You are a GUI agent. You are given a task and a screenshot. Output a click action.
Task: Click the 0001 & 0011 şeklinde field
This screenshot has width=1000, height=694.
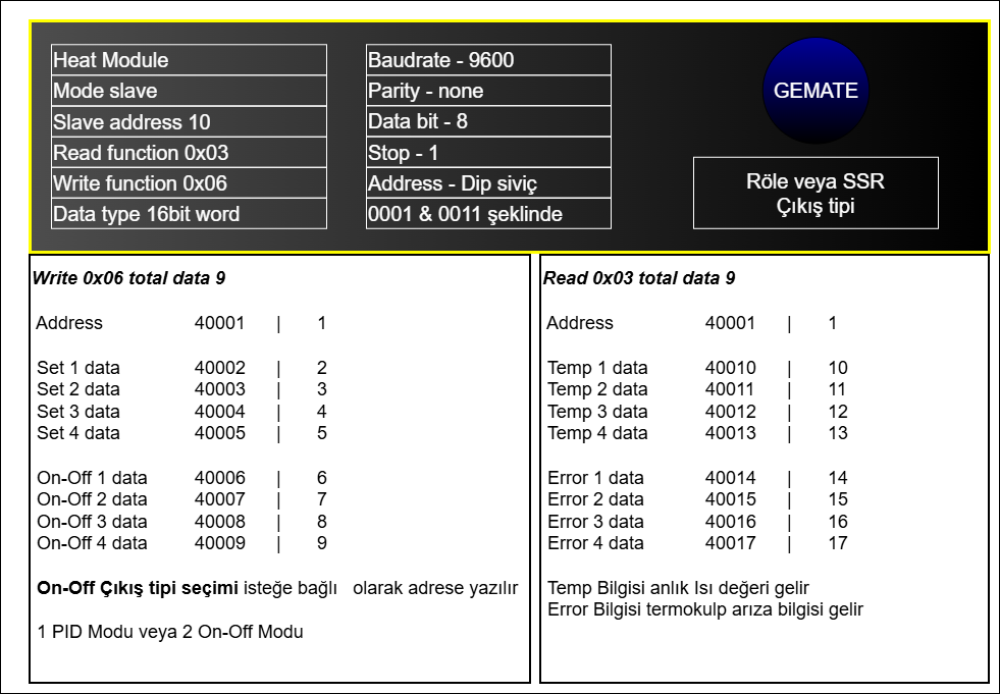click(488, 215)
